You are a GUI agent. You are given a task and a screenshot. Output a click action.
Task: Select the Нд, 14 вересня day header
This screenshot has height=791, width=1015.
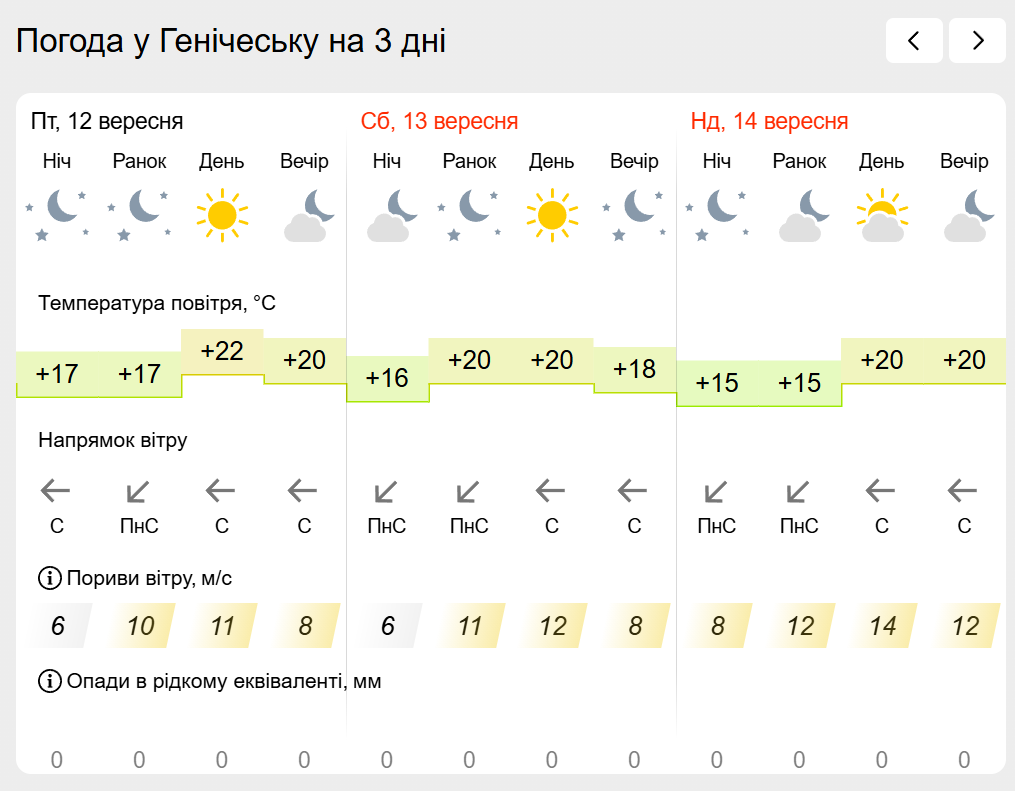pos(769,121)
